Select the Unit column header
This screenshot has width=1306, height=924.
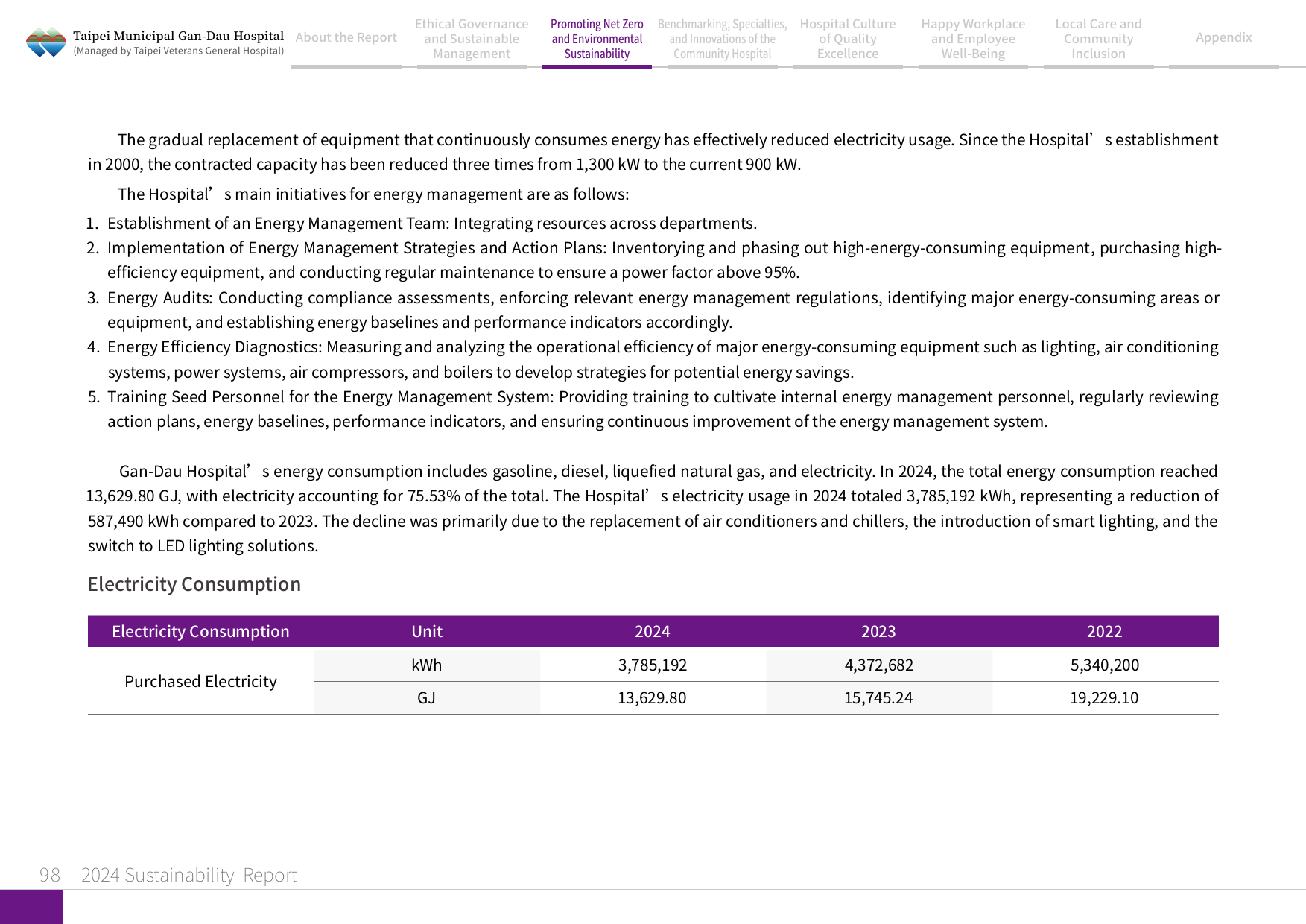click(427, 631)
